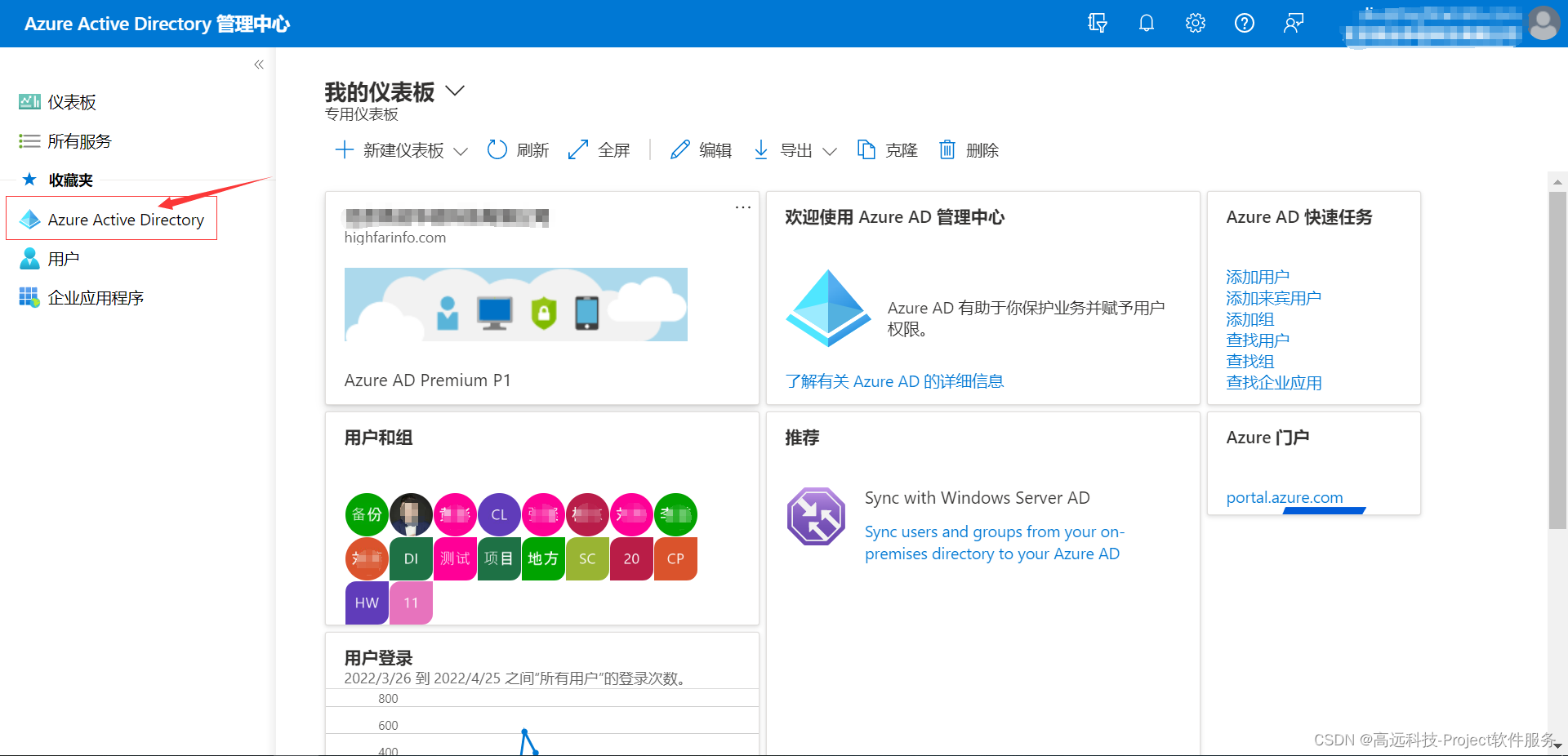Image resolution: width=1568 pixels, height=756 pixels.
Task: Click the 添加组 quick task
Action: (1249, 319)
